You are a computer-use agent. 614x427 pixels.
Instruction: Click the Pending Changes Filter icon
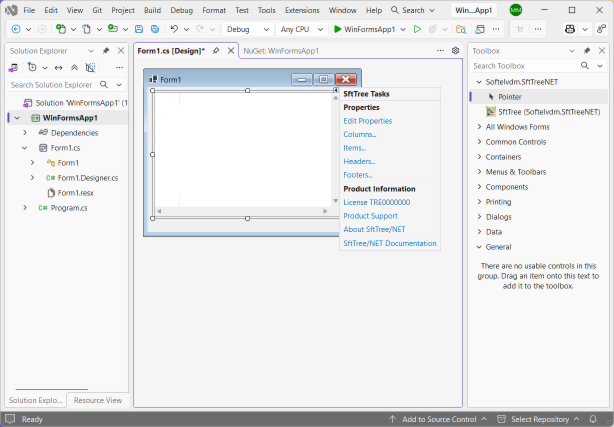pos(32,68)
